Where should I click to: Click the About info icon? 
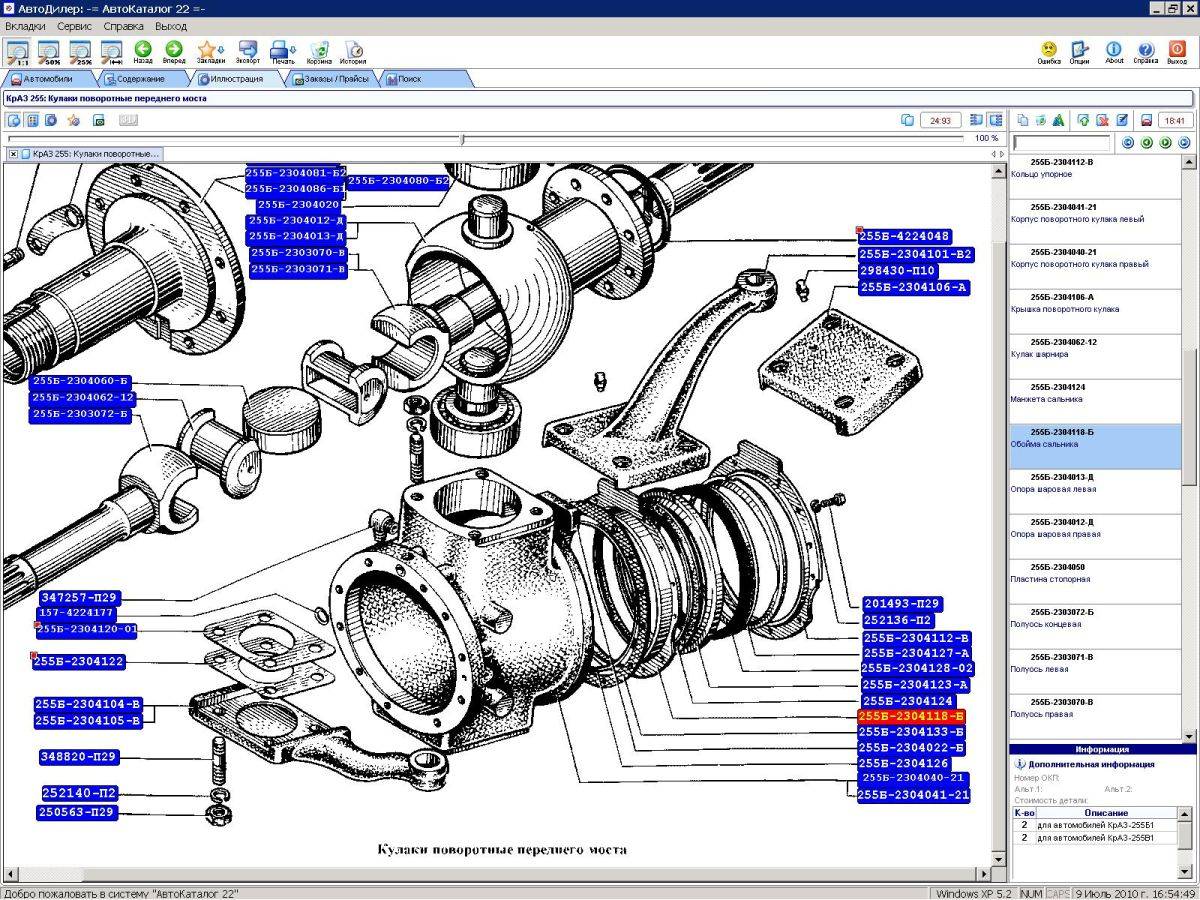(1114, 51)
